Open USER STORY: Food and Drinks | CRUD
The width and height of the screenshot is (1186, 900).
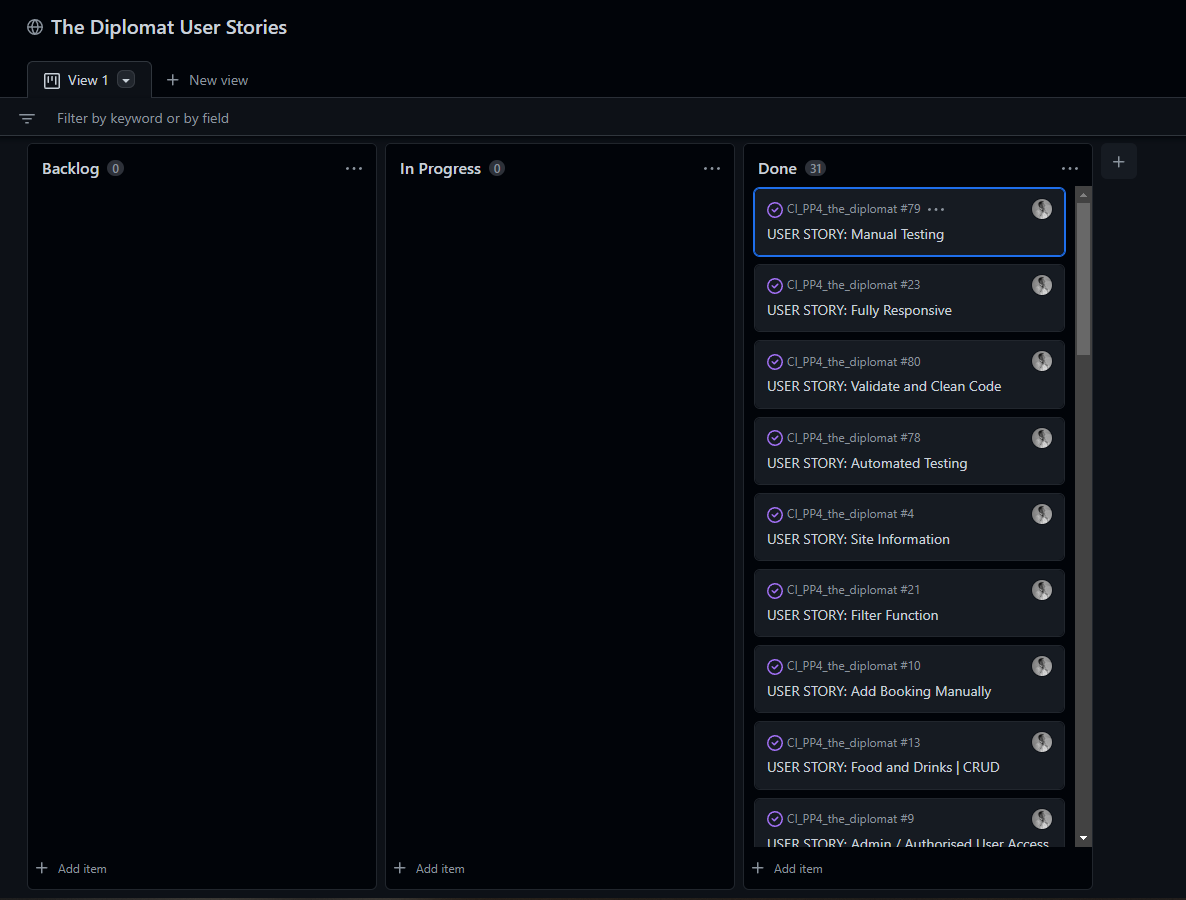[883, 768]
